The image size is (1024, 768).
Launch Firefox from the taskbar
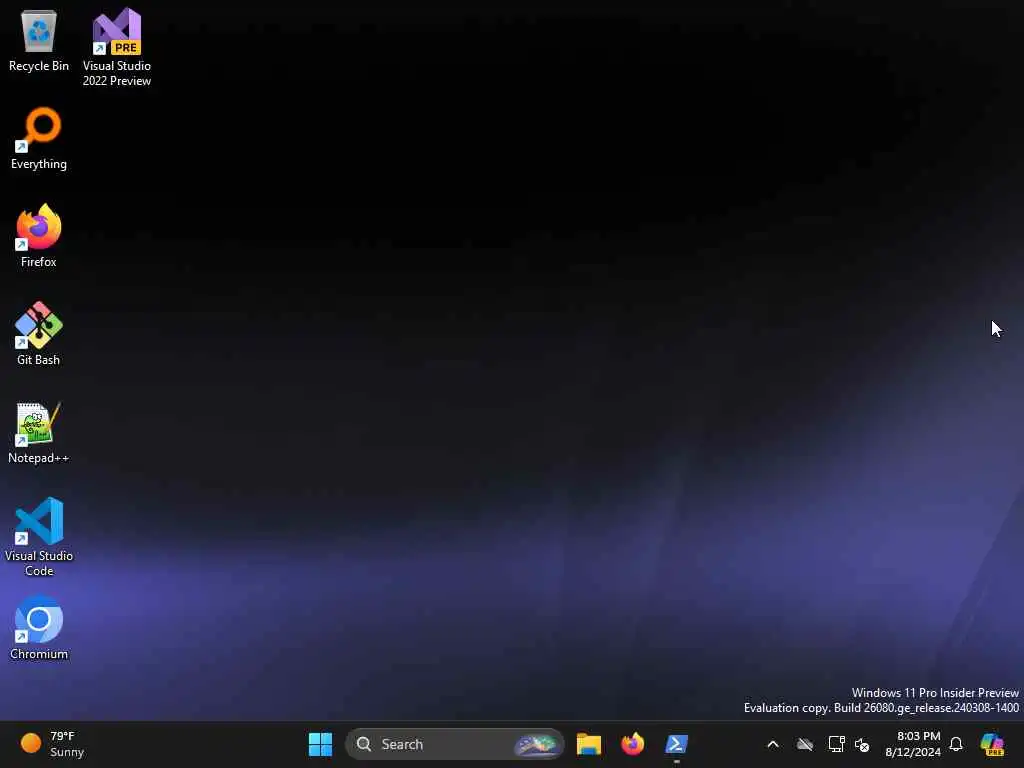pyautogui.click(x=632, y=744)
